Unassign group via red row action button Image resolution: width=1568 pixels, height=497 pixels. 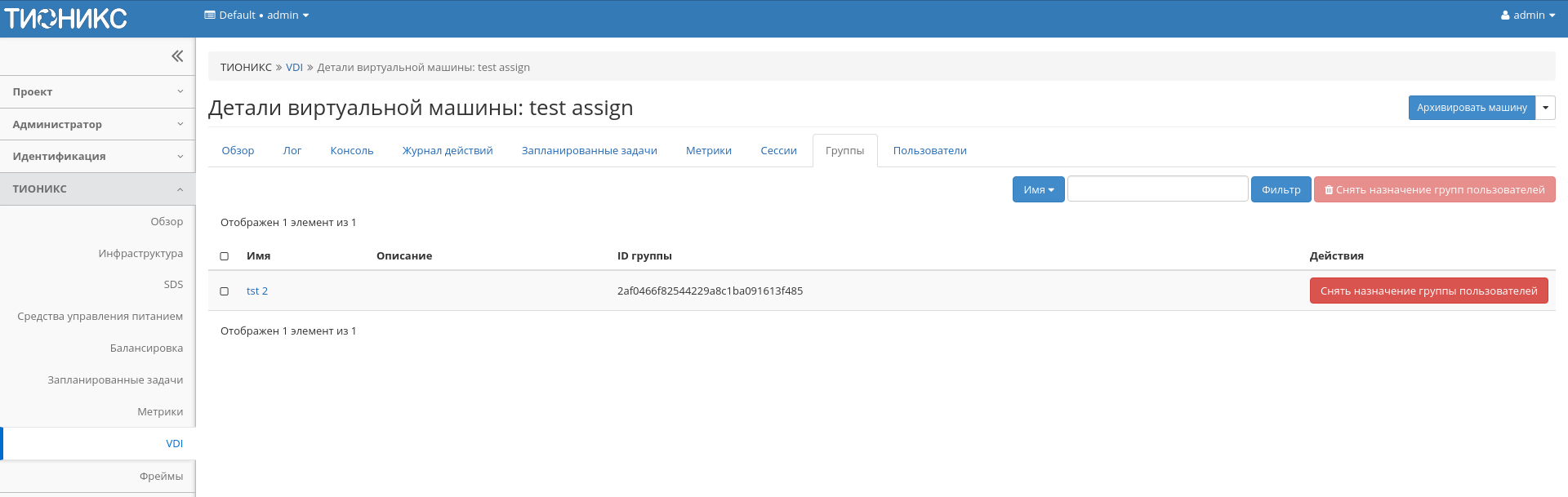[1428, 291]
